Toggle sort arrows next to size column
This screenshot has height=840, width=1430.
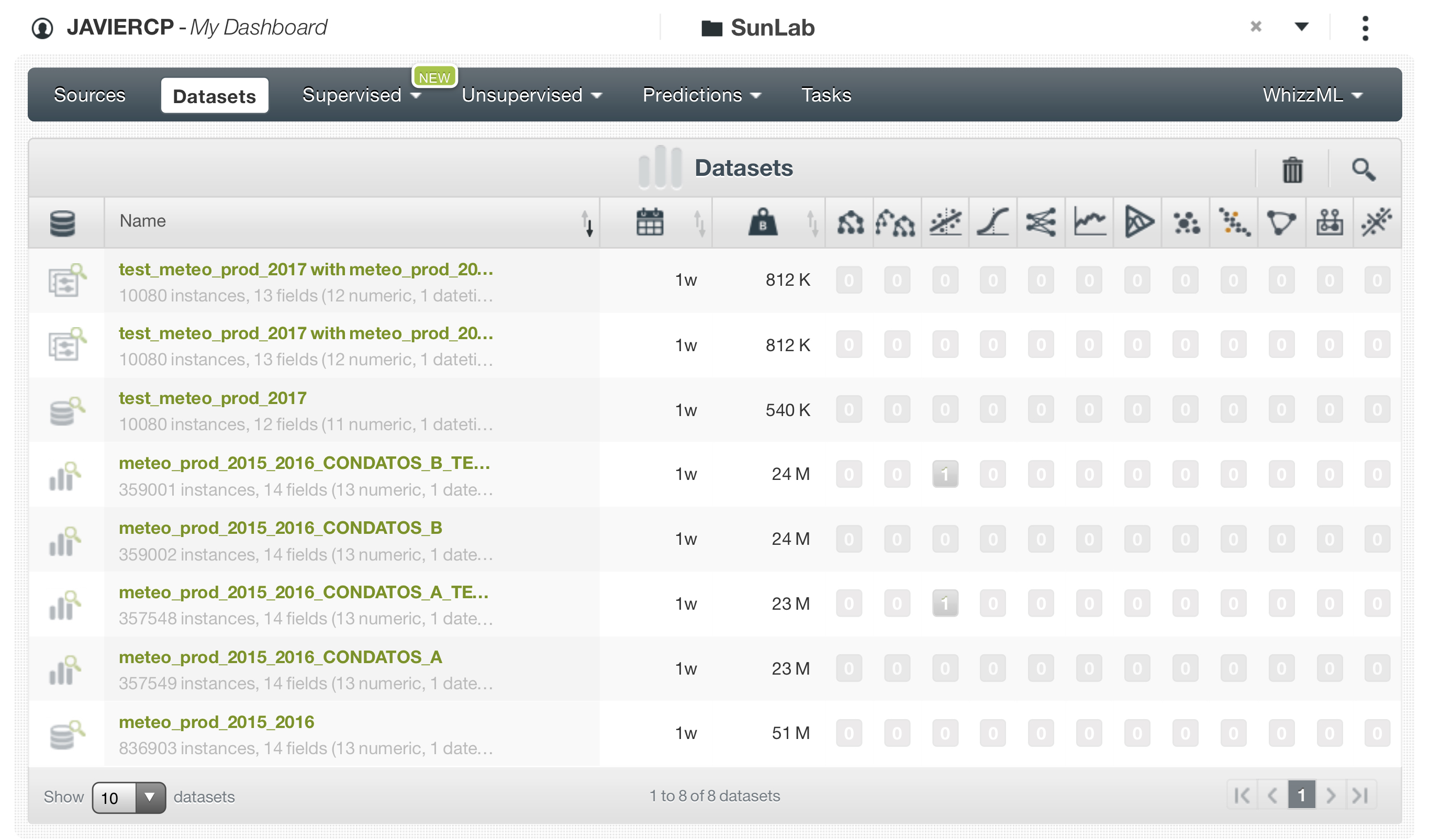coord(812,223)
